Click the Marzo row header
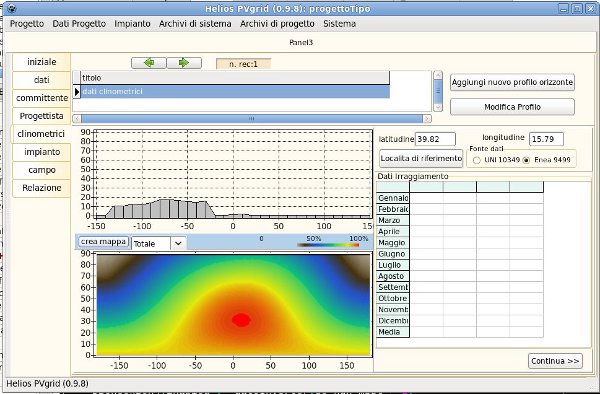This screenshot has height=394, width=600. (x=393, y=220)
